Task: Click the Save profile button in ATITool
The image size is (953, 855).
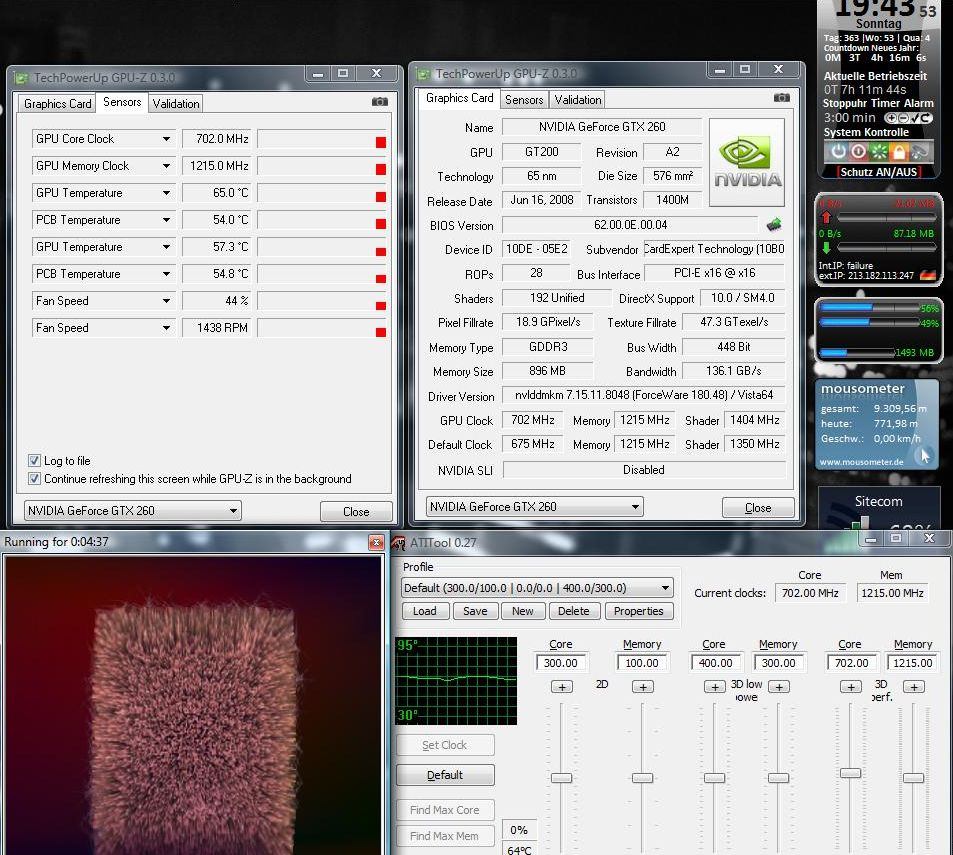Action: point(475,611)
